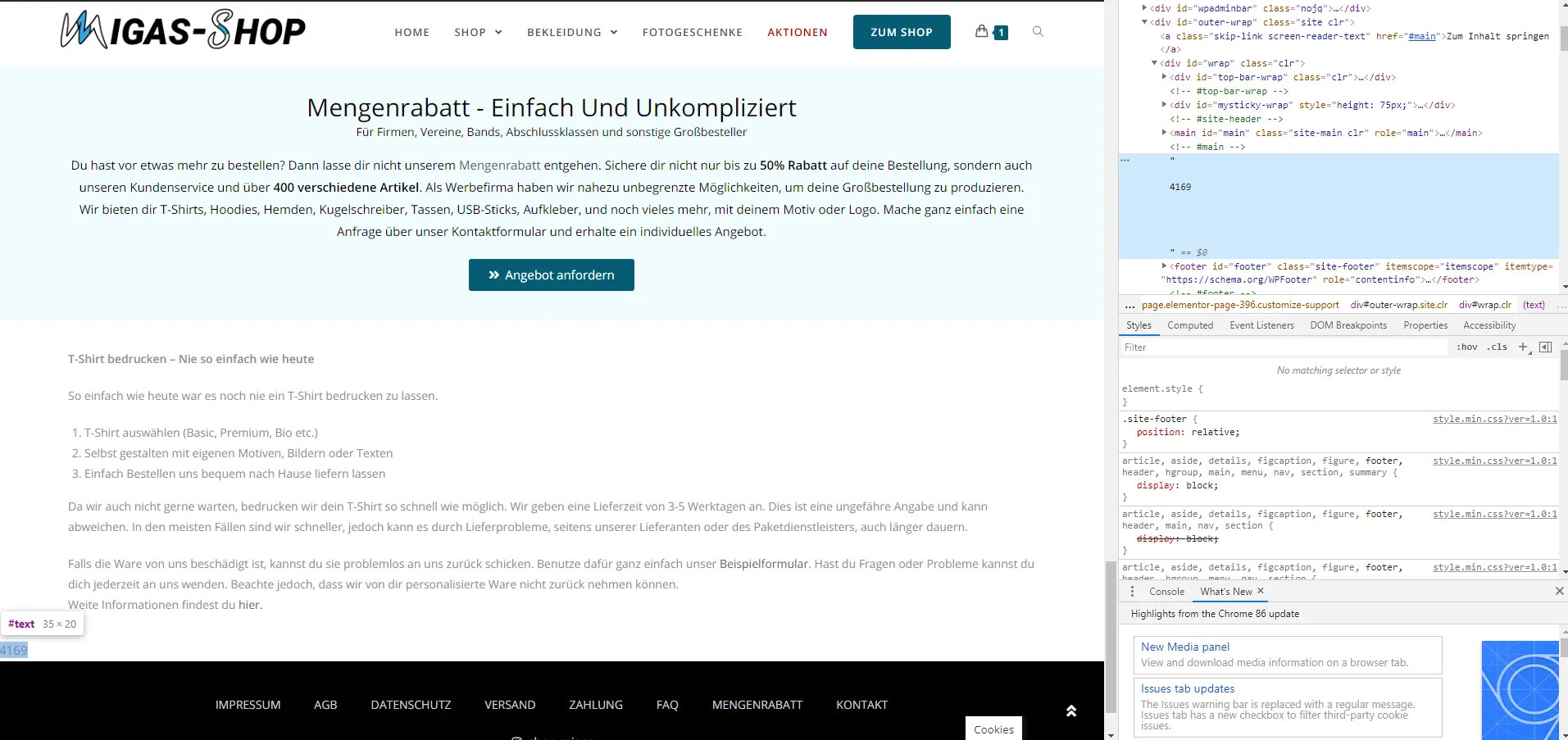
Task: Open the Event Listeners tab
Action: (x=1262, y=325)
